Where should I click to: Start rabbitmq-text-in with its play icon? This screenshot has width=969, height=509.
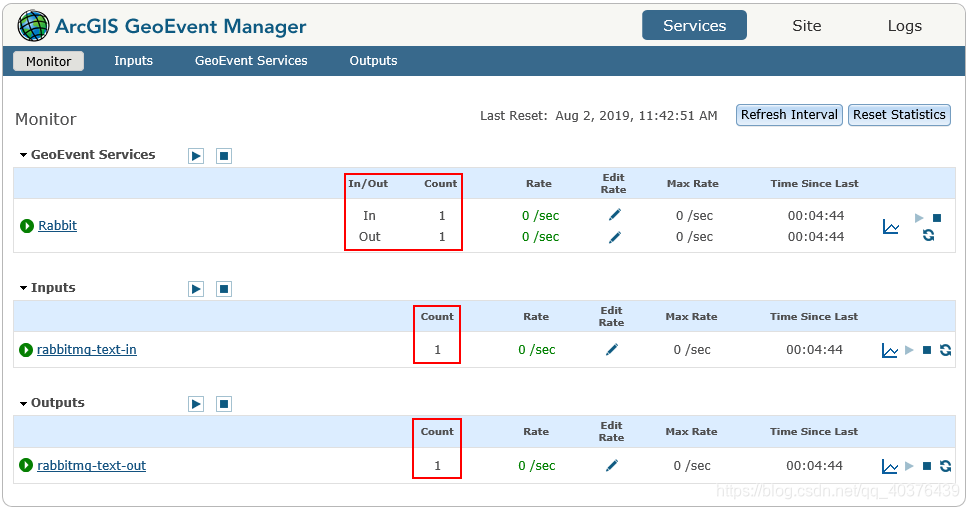tap(909, 350)
